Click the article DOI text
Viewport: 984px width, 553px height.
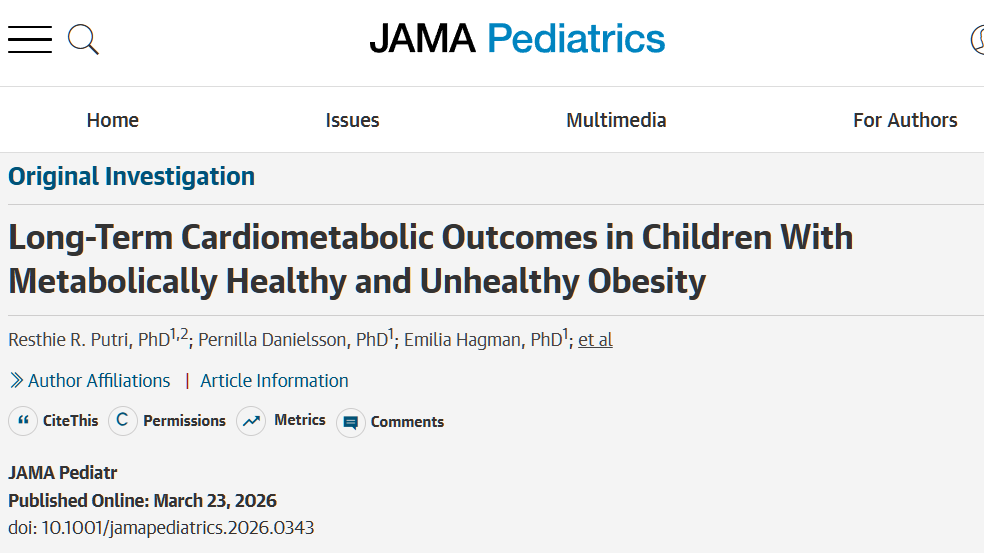(161, 527)
